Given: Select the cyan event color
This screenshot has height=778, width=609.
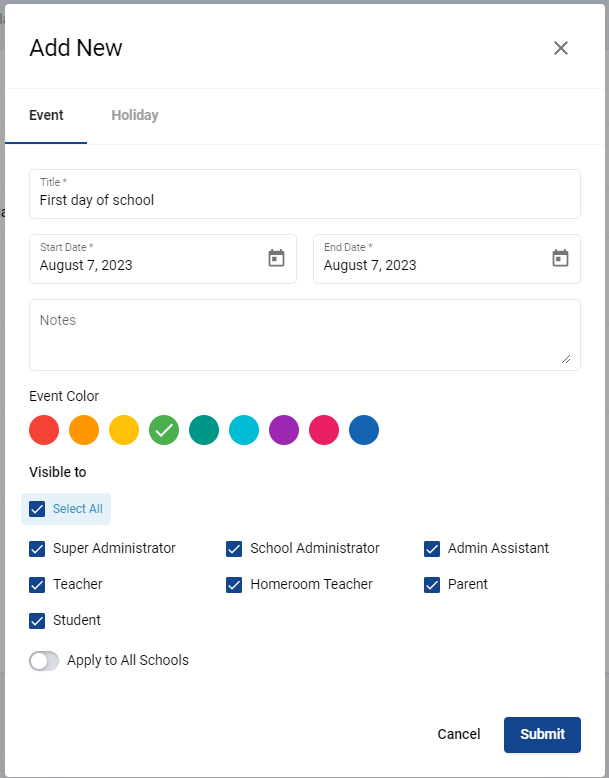Looking at the screenshot, I should [x=244, y=430].
